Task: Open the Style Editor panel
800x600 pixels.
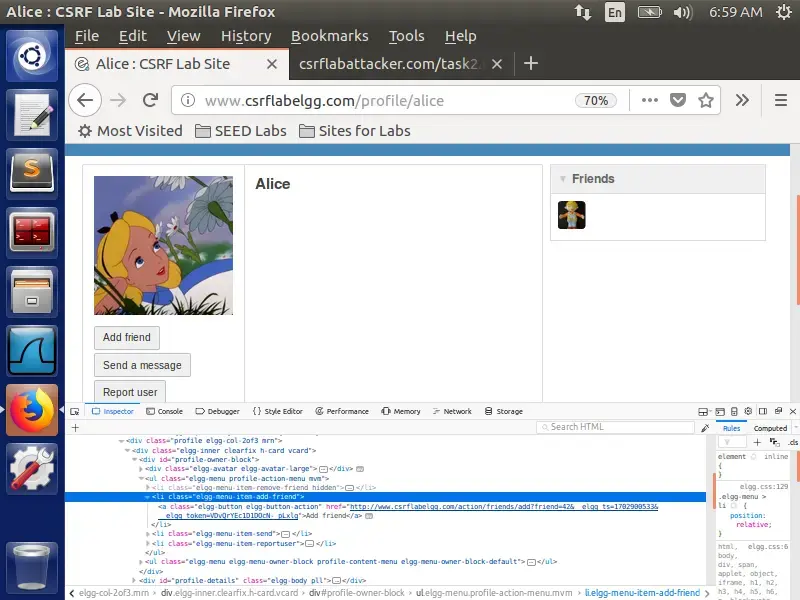Action: point(278,411)
